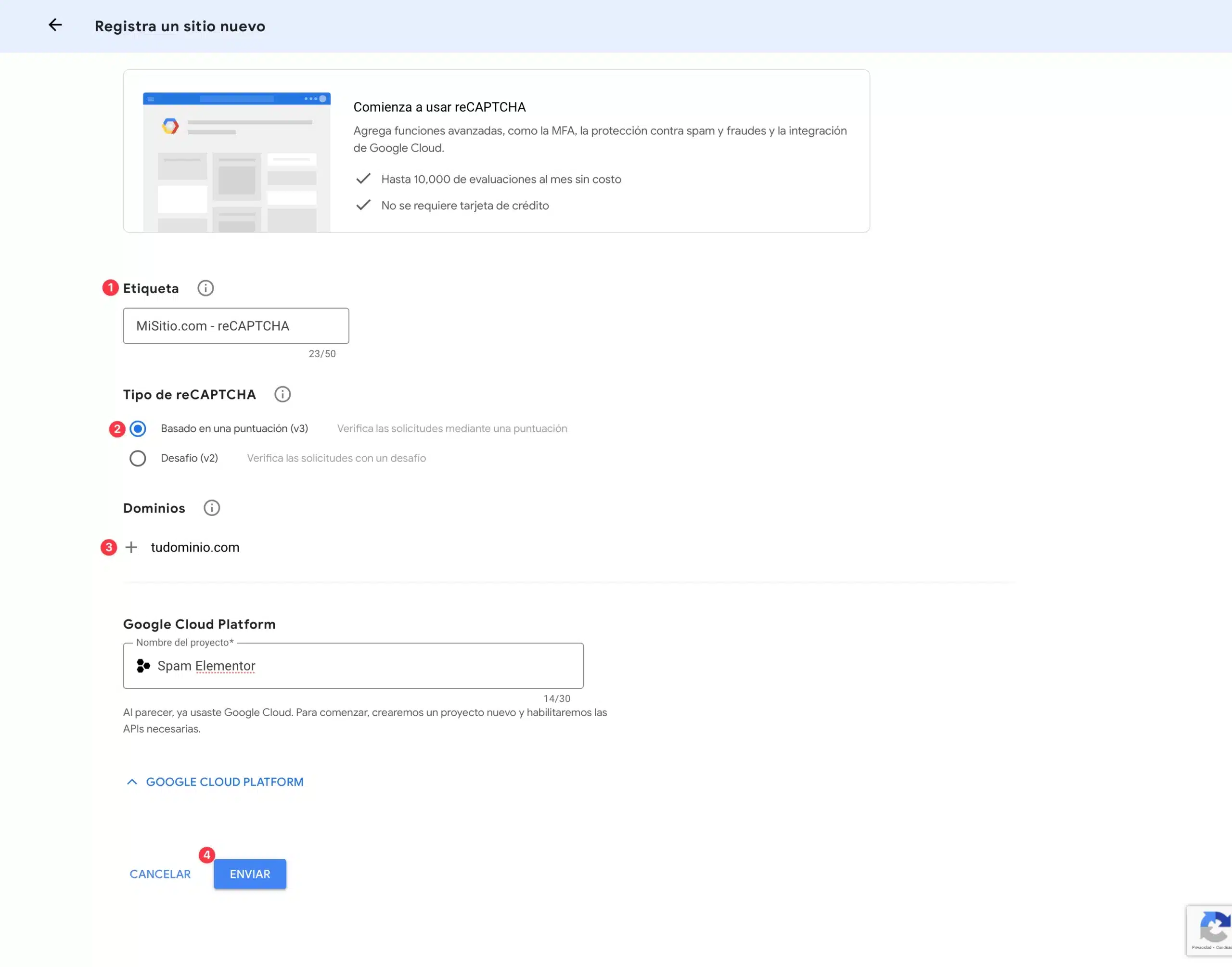Focus the Etiqueta text field
Image resolution: width=1232 pixels, height=967 pixels.
[236, 326]
